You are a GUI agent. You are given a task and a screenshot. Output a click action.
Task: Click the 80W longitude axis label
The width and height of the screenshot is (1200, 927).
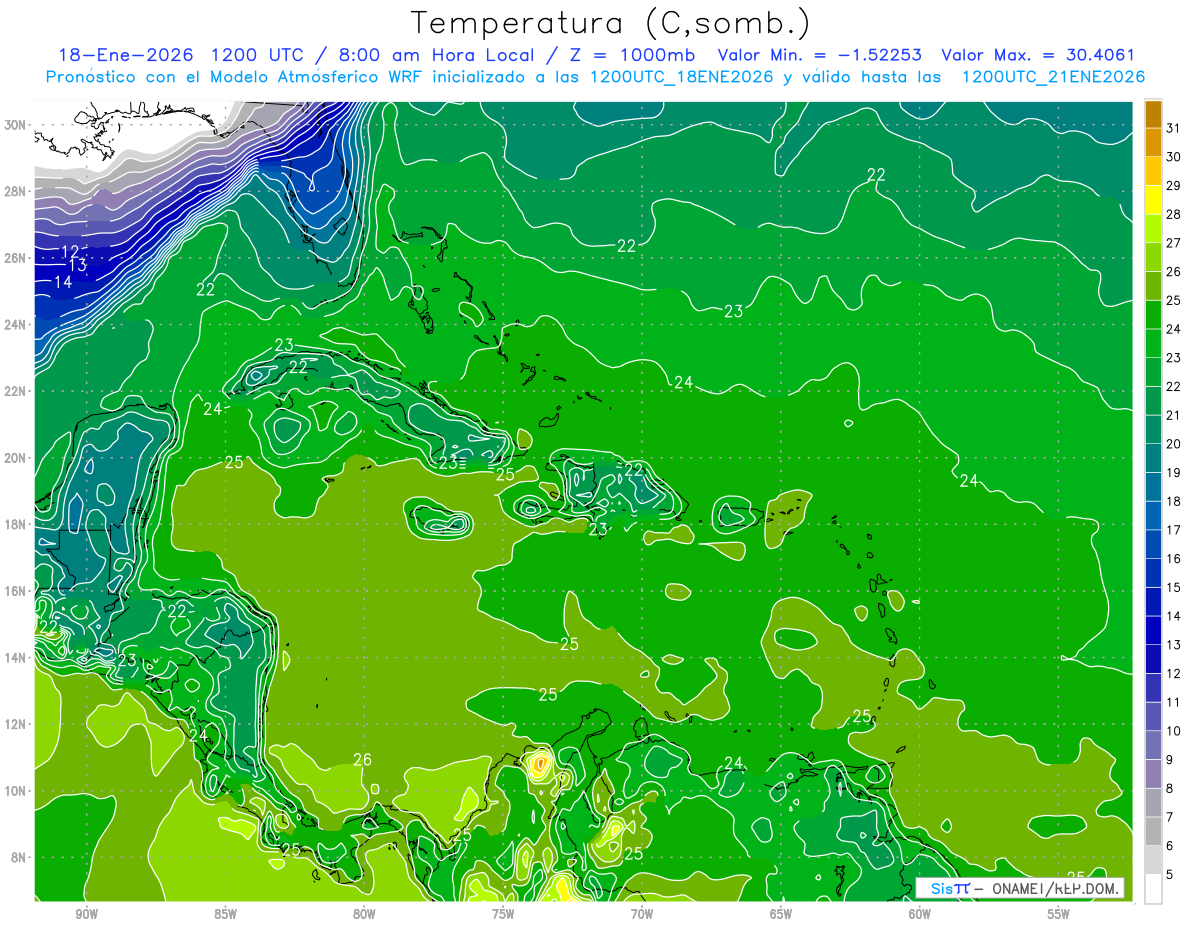364,915
